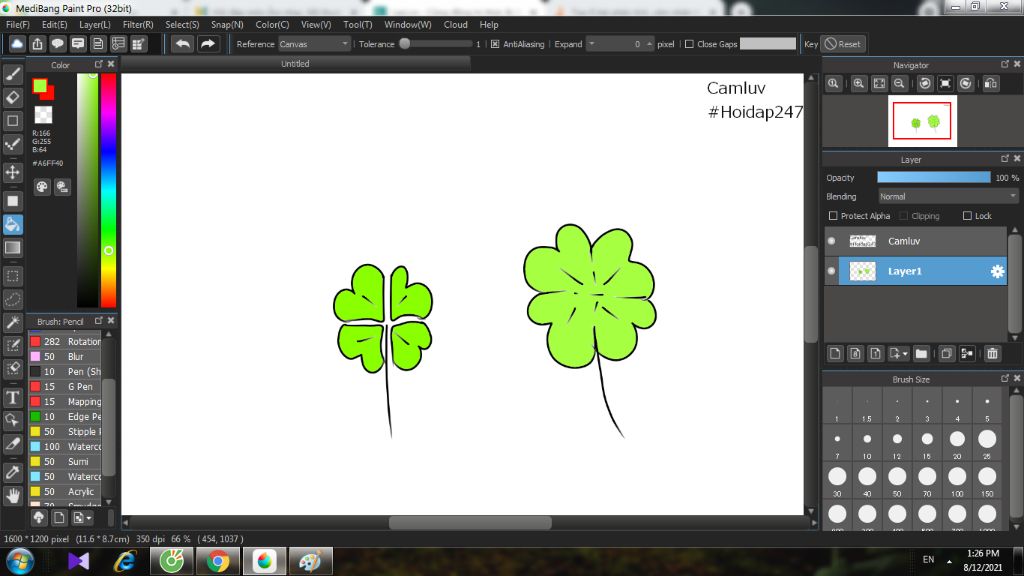Select the Blur brush

point(65,357)
